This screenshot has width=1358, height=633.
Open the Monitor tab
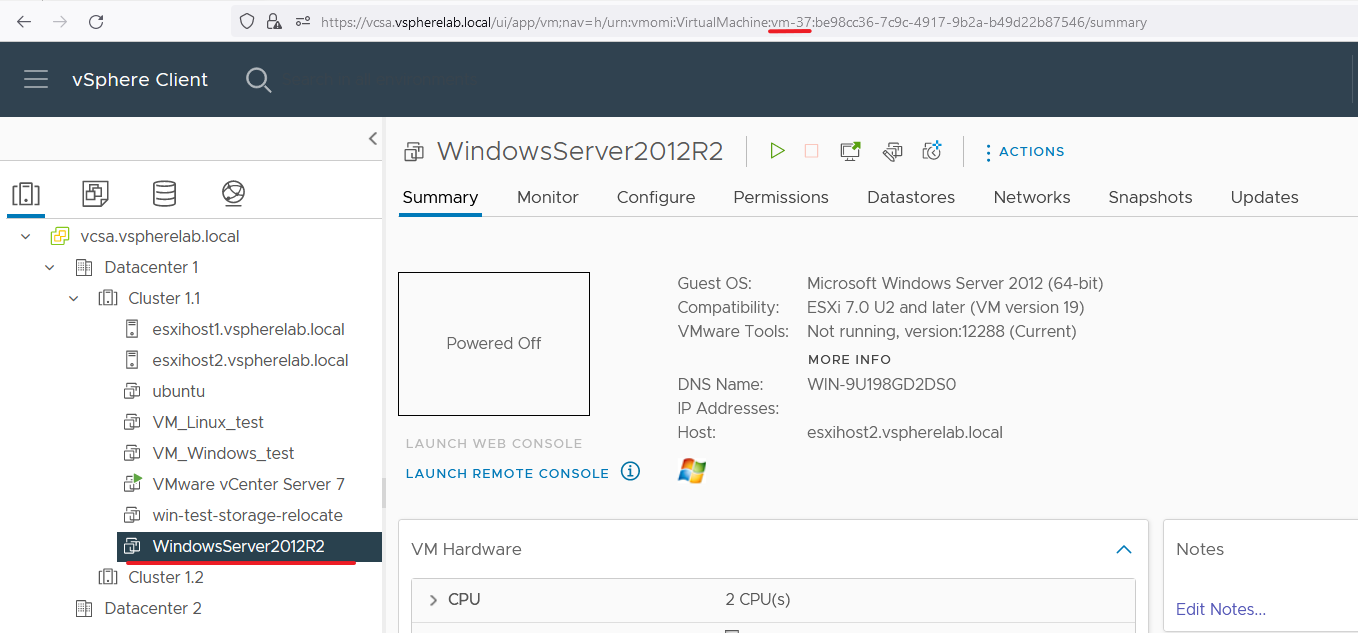(547, 197)
